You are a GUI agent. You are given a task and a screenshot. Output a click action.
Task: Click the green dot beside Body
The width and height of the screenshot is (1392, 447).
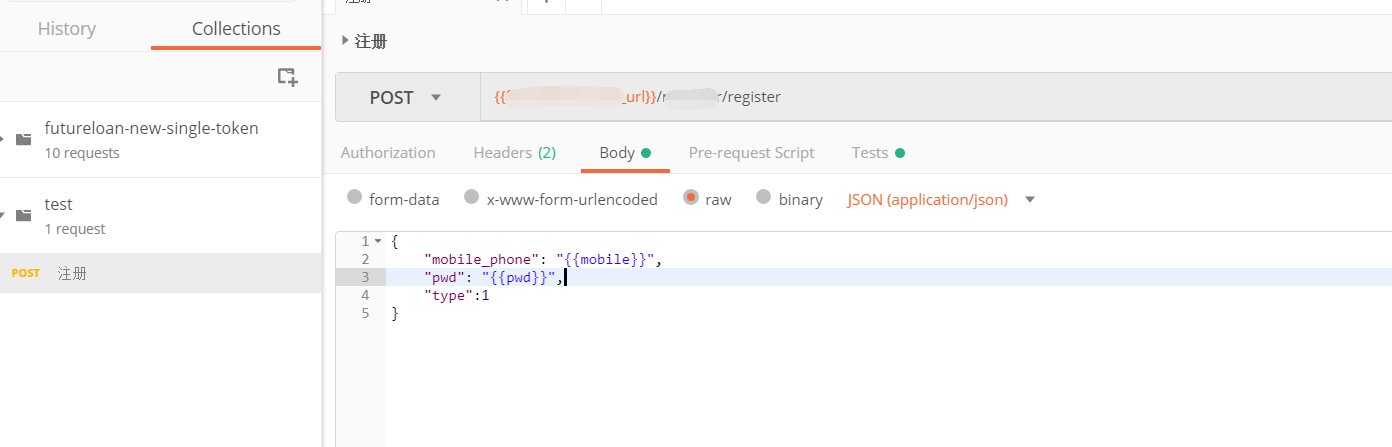pyautogui.click(x=646, y=153)
